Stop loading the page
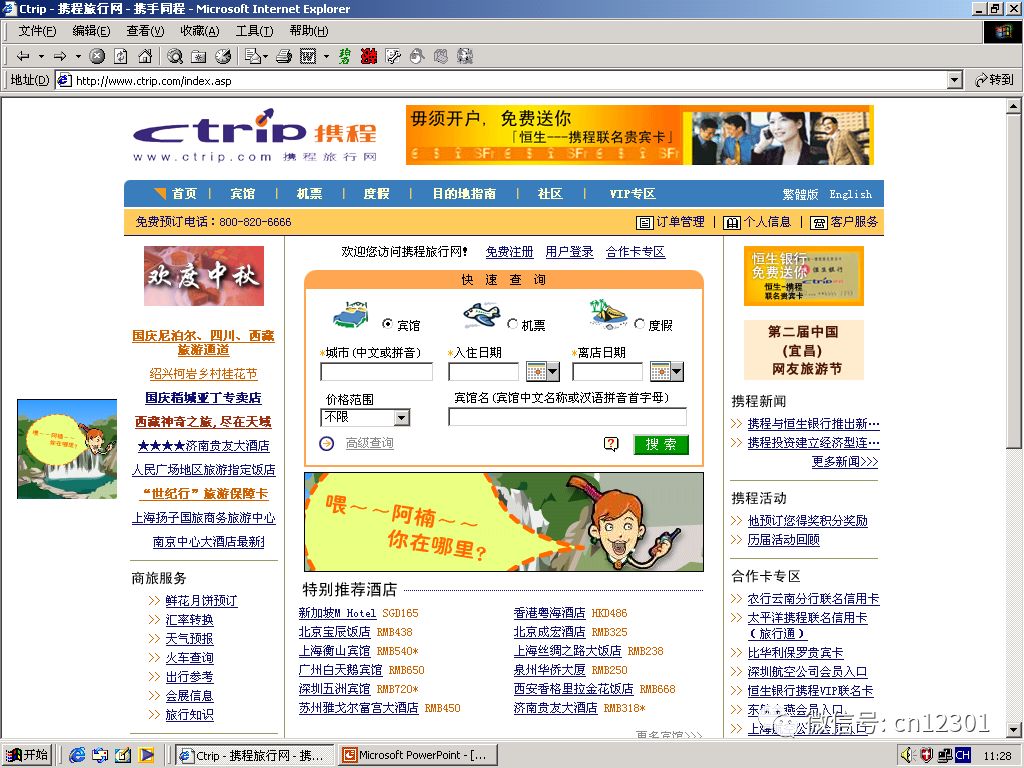This screenshot has width=1024, height=768. coord(97,57)
